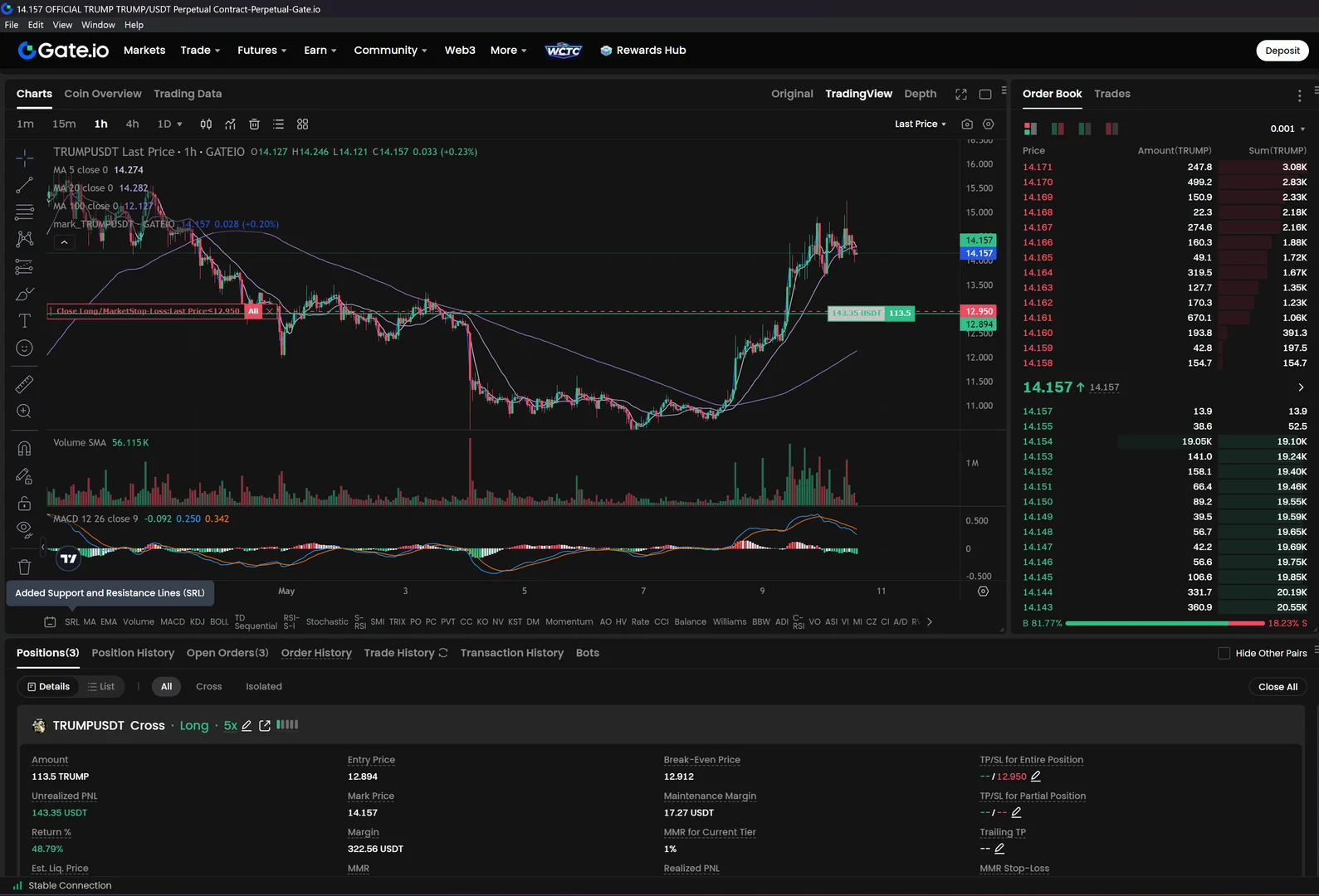Select the pattern drawing tool
1319x896 pixels.
25,239
